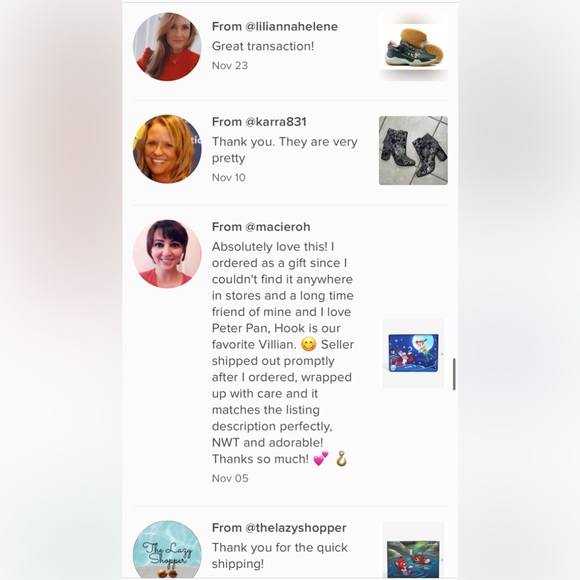Open the Peter Pan wallet listing image
Image resolution: width=580 pixels, height=580 pixels.
(x=413, y=353)
